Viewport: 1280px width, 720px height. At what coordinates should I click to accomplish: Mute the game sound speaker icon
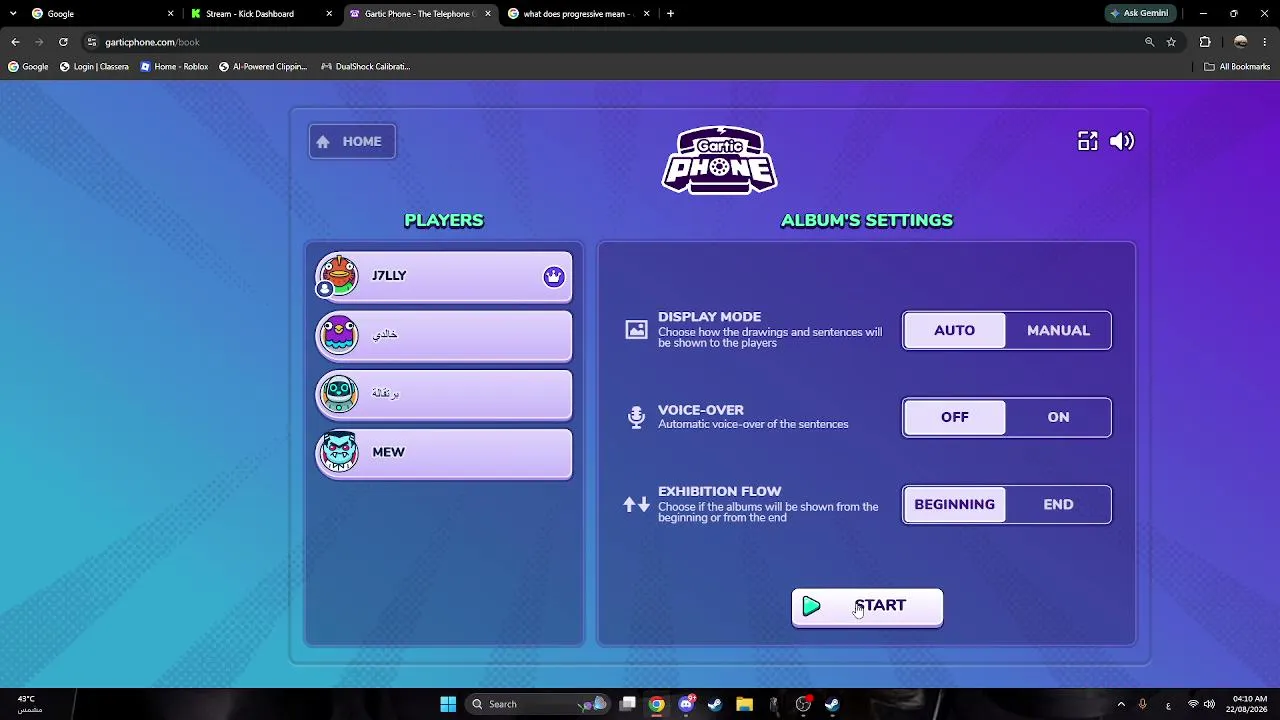1122,142
